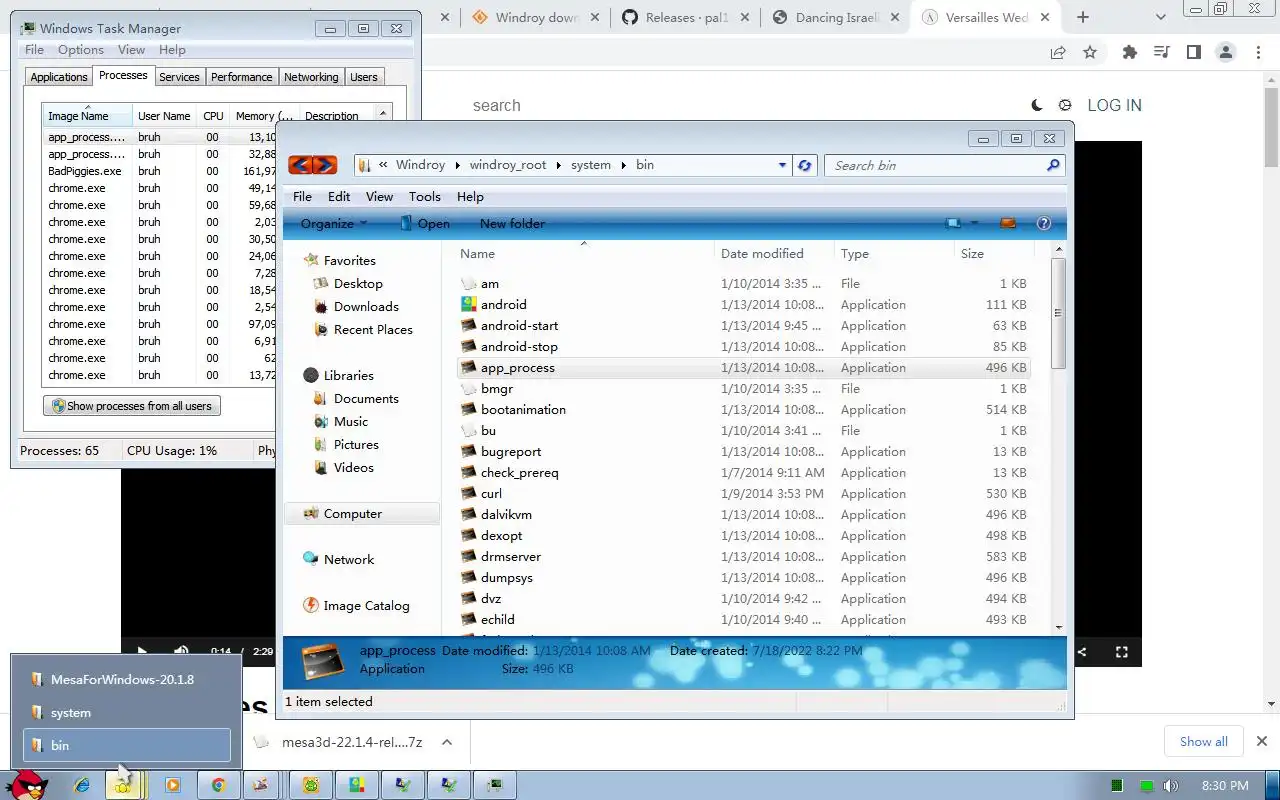
Task: Click the windroy_root breadcrumb segment
Action: pos(508,165)
